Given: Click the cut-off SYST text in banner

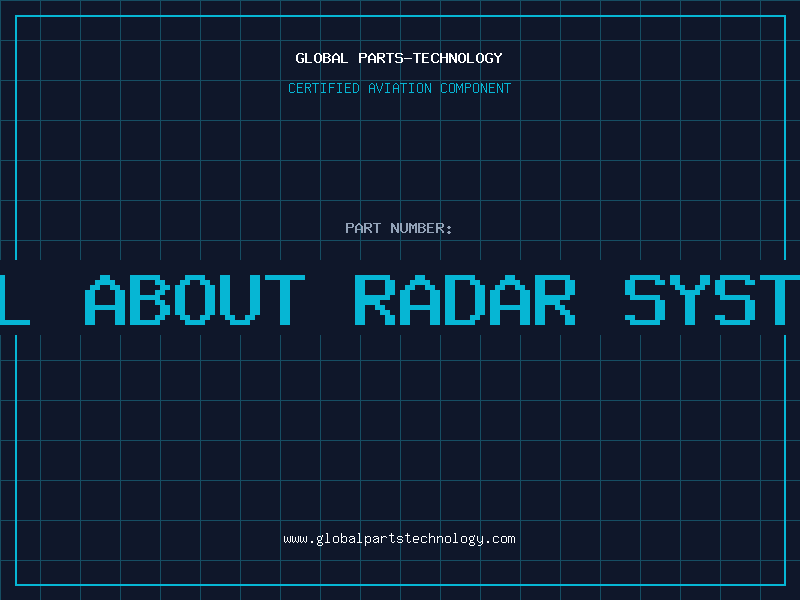Looking at the screenshot, I should pos(712,299).
